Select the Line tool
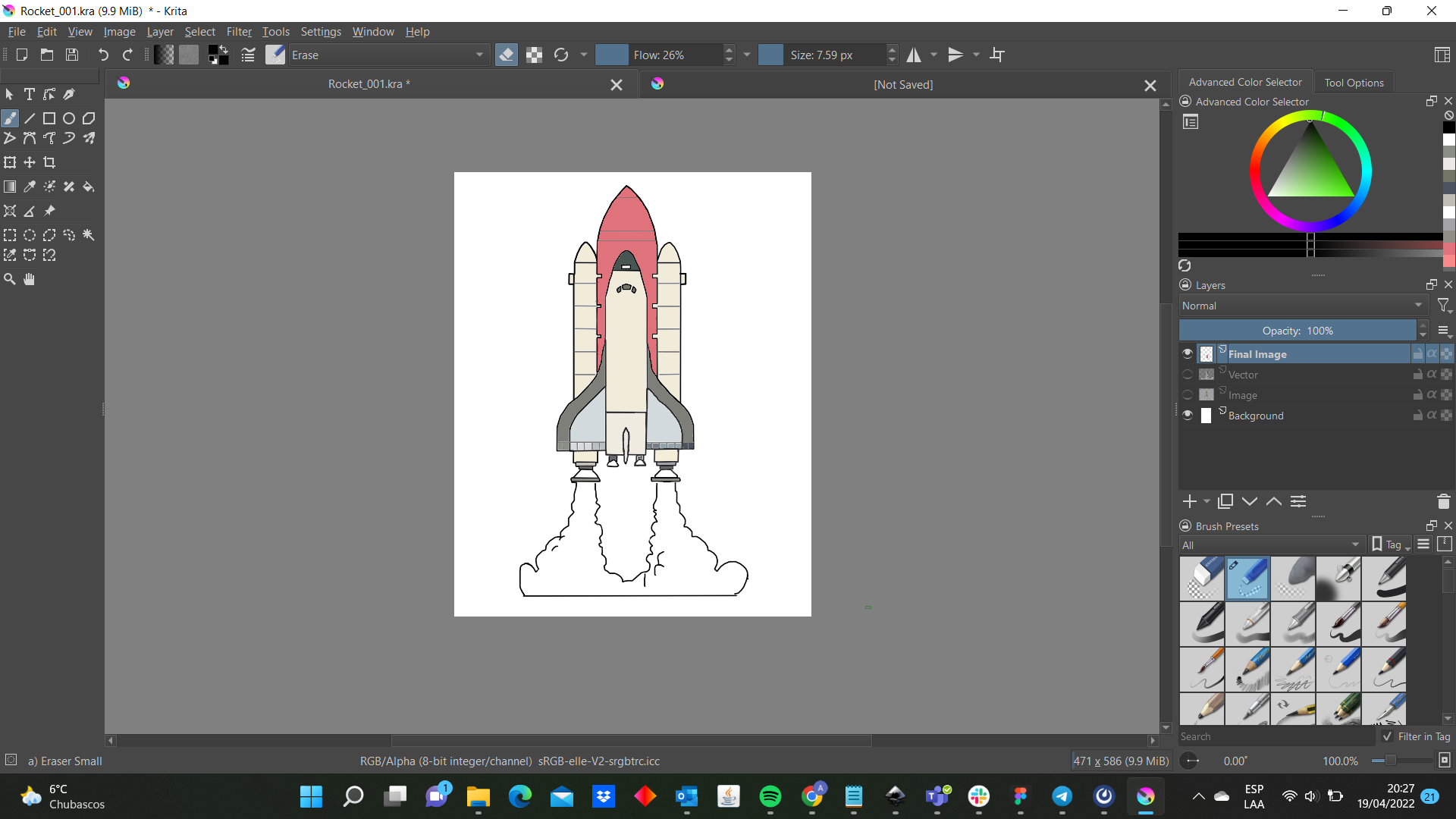The width and height of the screenshot is (1456, 819). click(x=30, y=118)
